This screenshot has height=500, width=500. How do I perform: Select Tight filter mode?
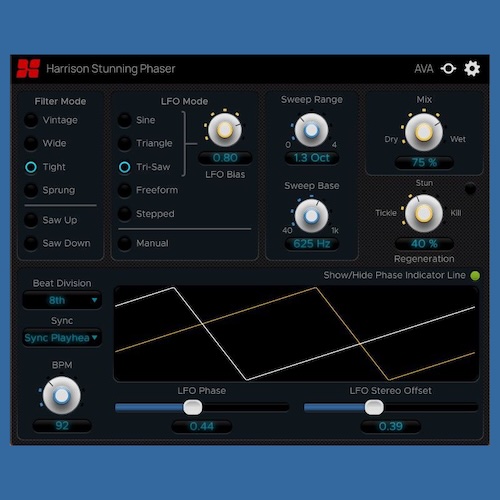[x=31, y=167]
